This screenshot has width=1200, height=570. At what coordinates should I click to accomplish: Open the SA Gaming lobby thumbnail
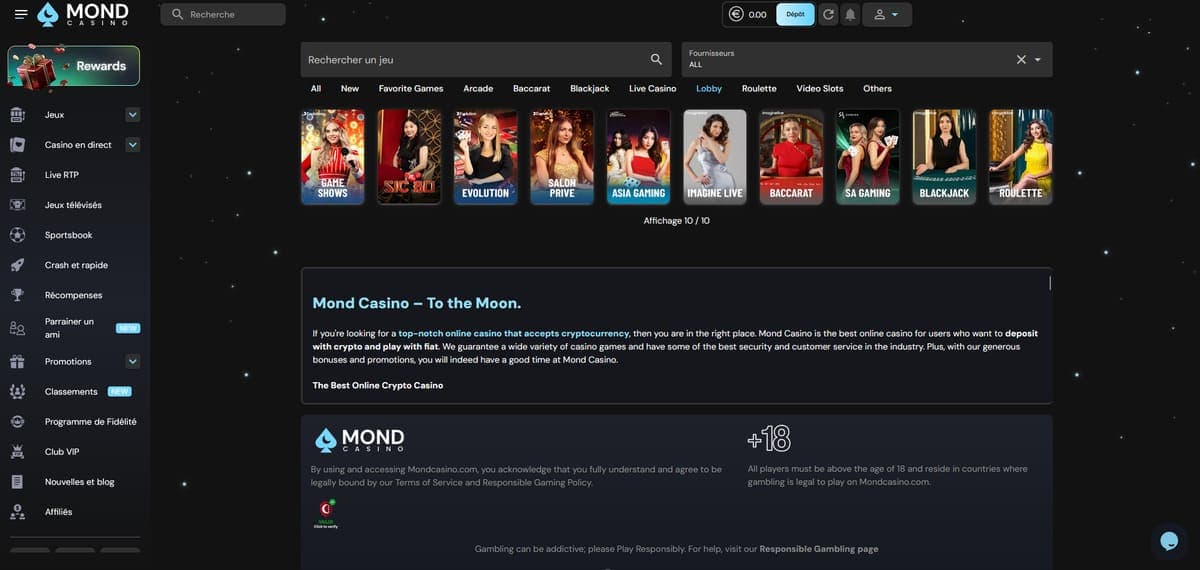click(868, 157)
